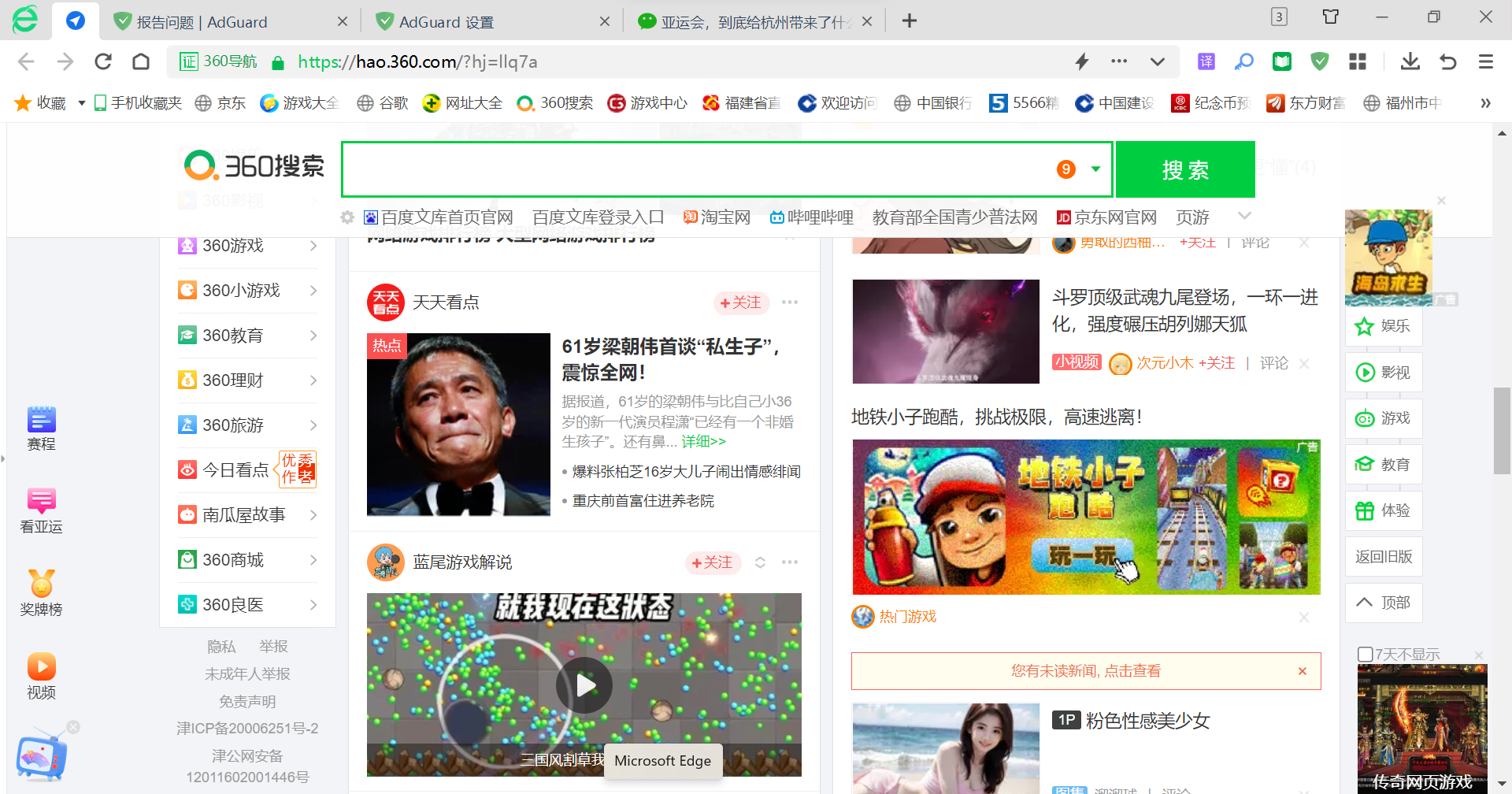Viewport: 1512px width, 794px height.
Task: Click the lightning speed mode icon
Action: pos(1082,61)
